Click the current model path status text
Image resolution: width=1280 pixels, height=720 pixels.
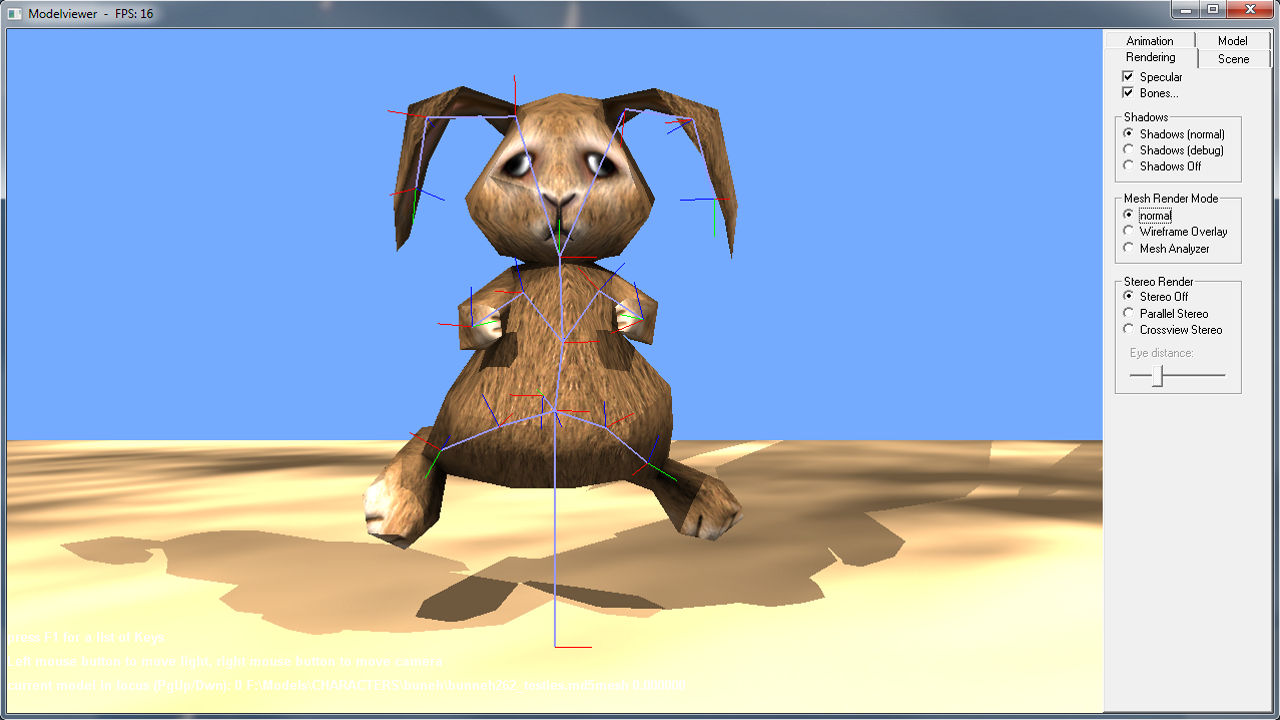point(346,686)
